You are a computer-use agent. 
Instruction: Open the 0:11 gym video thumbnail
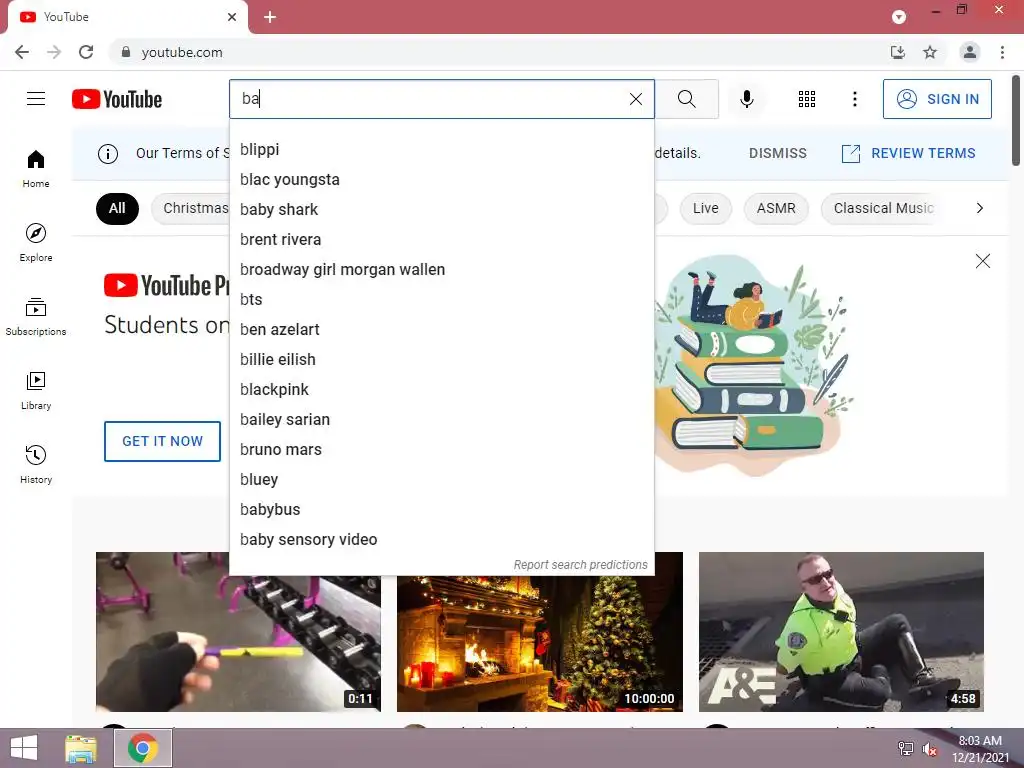point(238,643)
